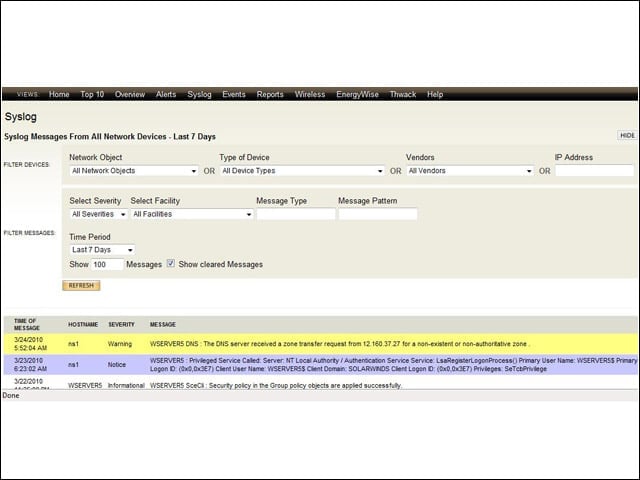Click the Message Type text field
Viewport: 640px width, 480px height.
(x=296, y=214)
